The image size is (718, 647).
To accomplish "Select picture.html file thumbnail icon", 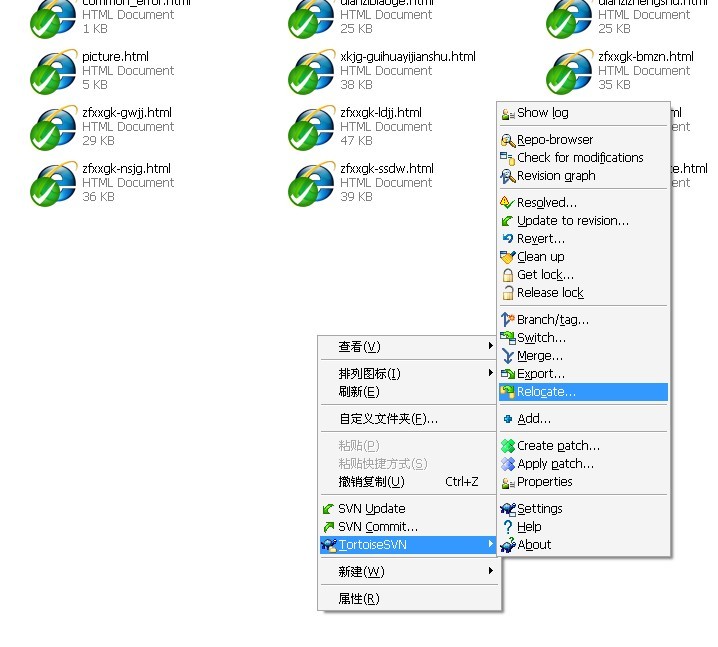I will pyautogui.click(x=54, y=72).
